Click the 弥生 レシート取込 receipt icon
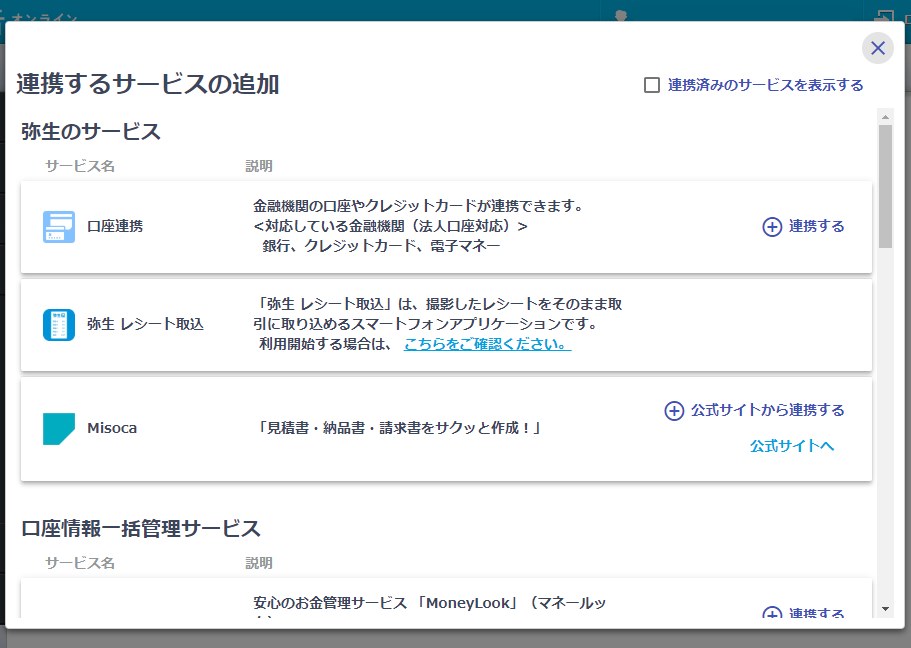911x648 pixels. tap(59, 325)
